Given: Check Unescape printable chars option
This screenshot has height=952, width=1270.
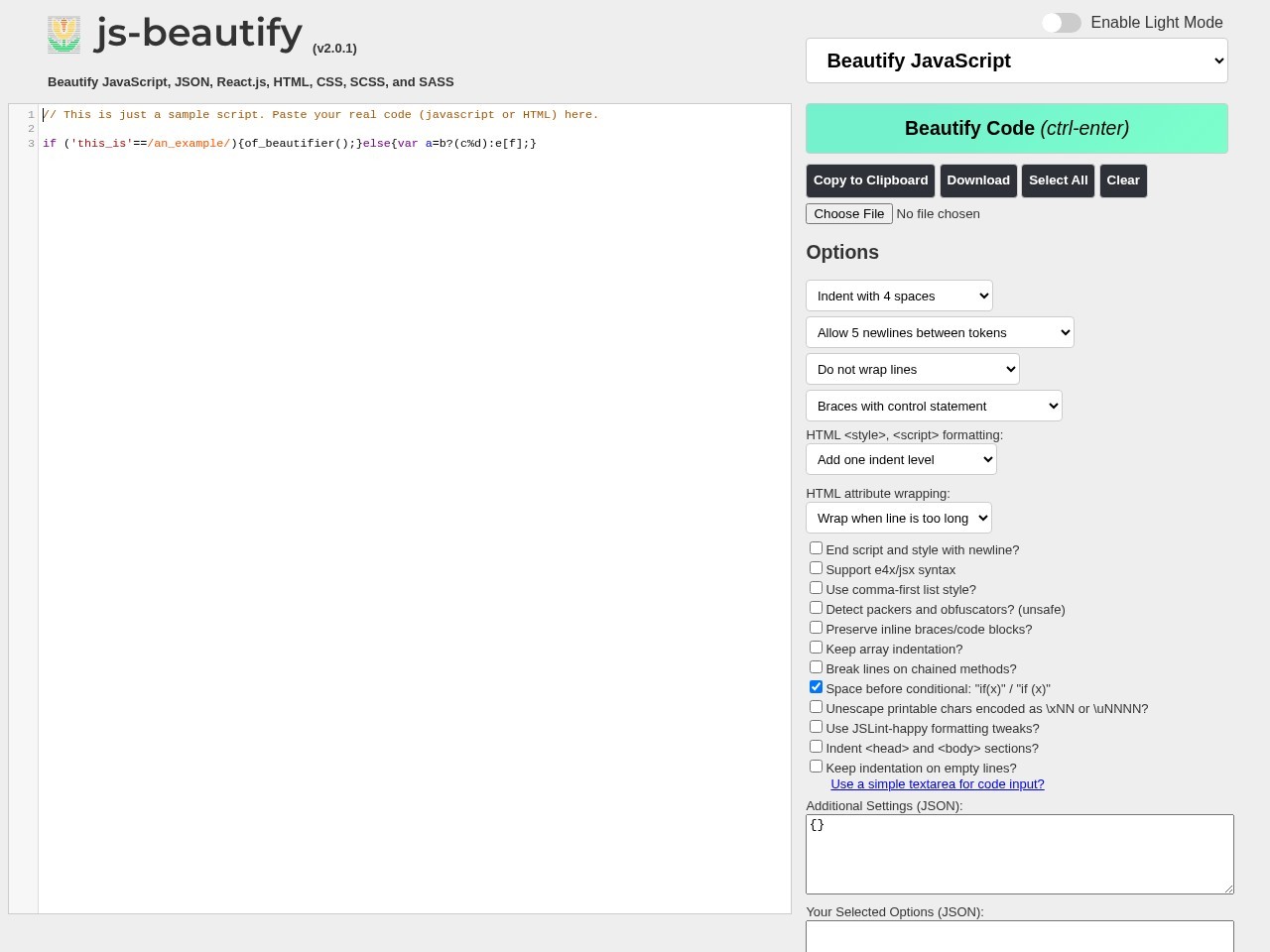Looking at the screenshot, I should pos(816,707).
